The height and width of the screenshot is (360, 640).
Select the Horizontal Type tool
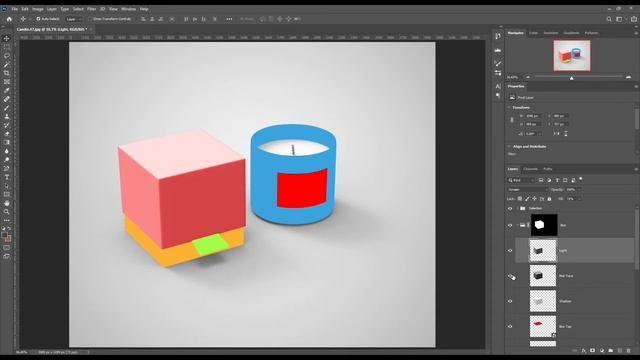point(7,177)
